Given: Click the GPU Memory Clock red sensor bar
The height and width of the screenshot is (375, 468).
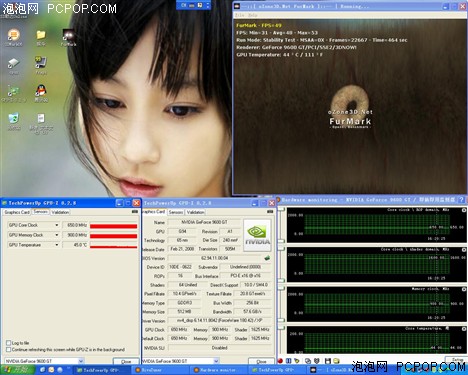Looking at the screenshot, I should pyautogui.click(x=113, y=236).
